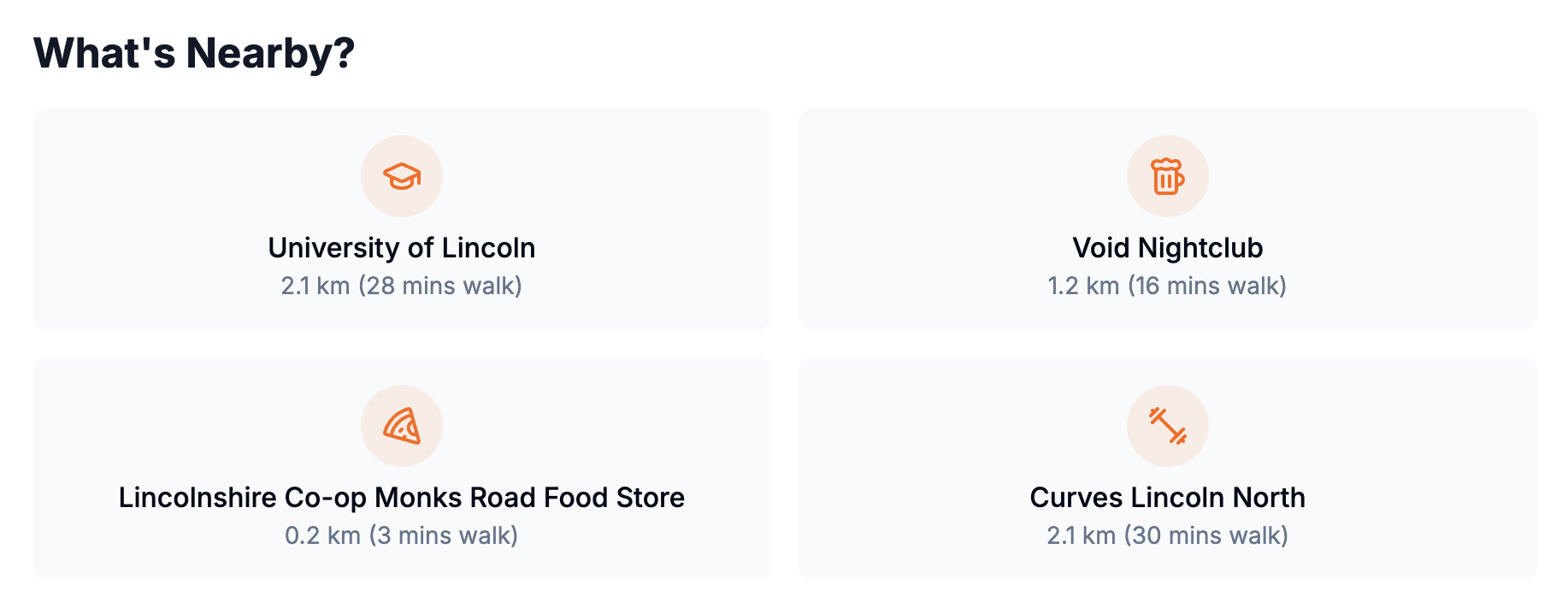Viewport: 1568px width, 614px height.
Task: Click the 2.1 km (30 mins walk) text
Action: [x=1168, y=535]
